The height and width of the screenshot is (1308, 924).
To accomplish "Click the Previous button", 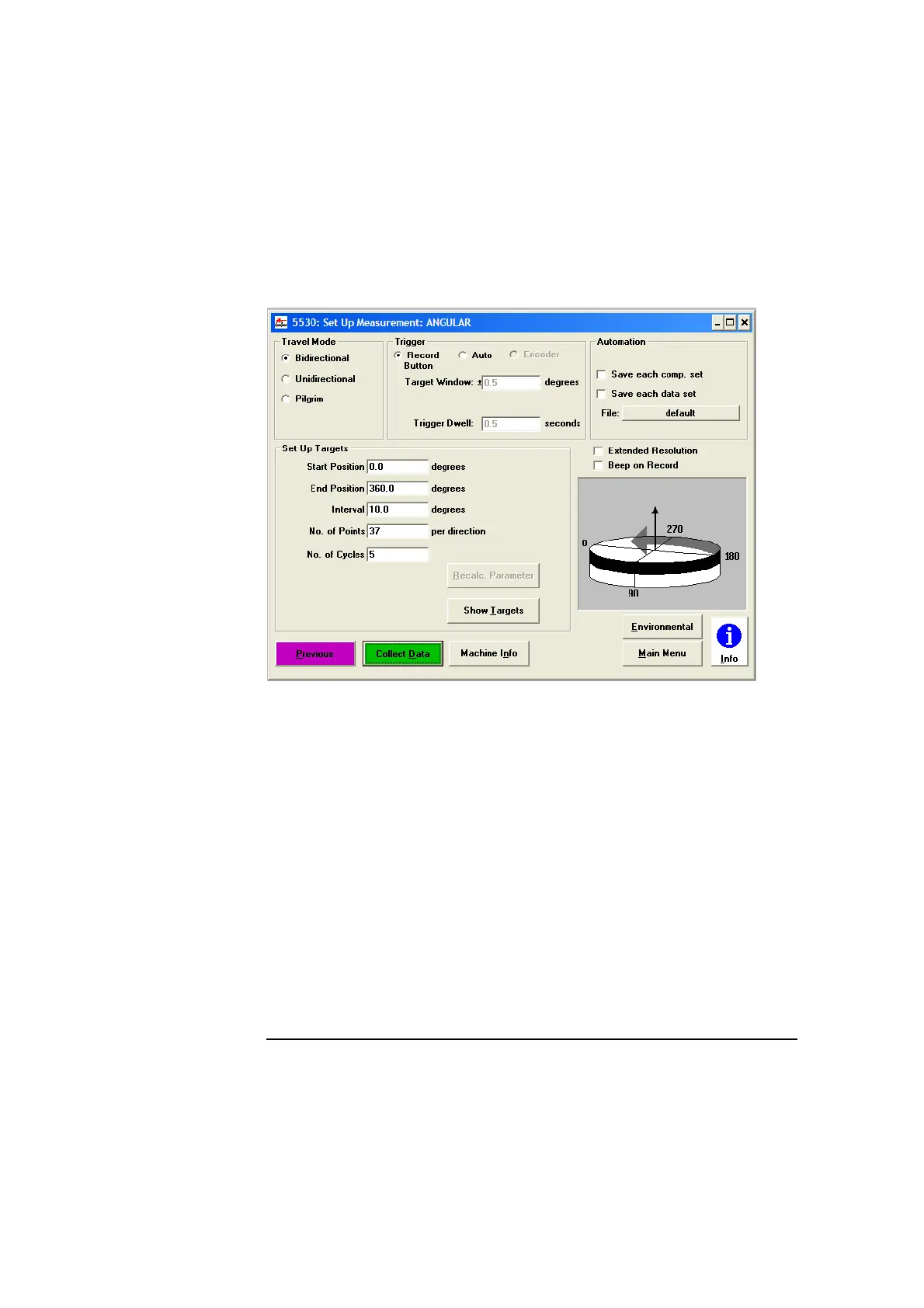I will (x=315, y=654).
